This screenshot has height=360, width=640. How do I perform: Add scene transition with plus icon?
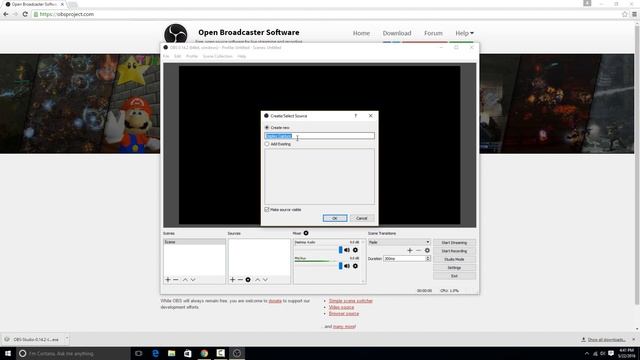point(410,250)
